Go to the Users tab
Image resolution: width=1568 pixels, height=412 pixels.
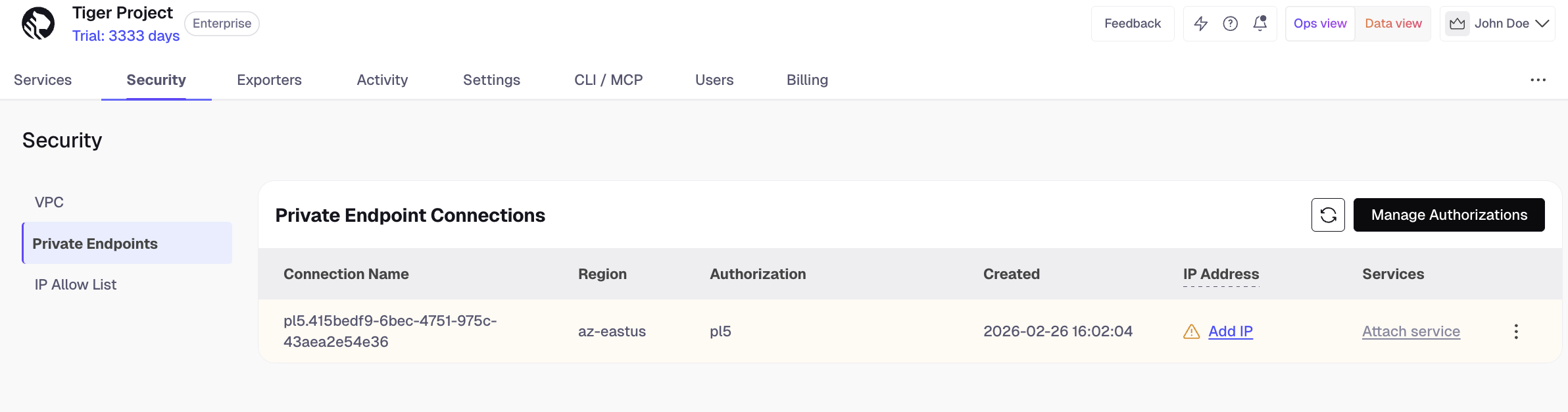click(x=714, y=80)
